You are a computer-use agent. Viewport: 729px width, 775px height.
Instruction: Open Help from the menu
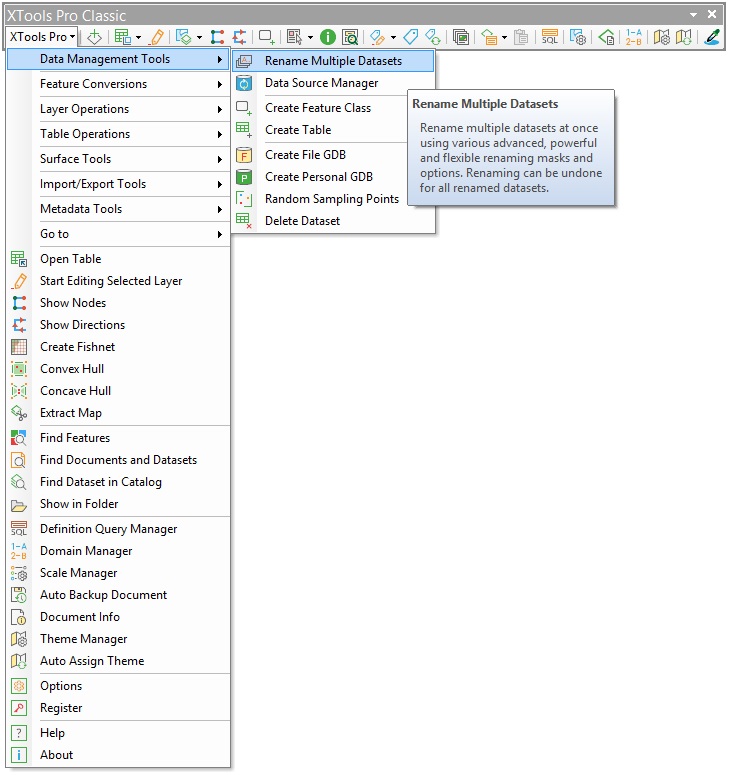click(x=119, y=733)
